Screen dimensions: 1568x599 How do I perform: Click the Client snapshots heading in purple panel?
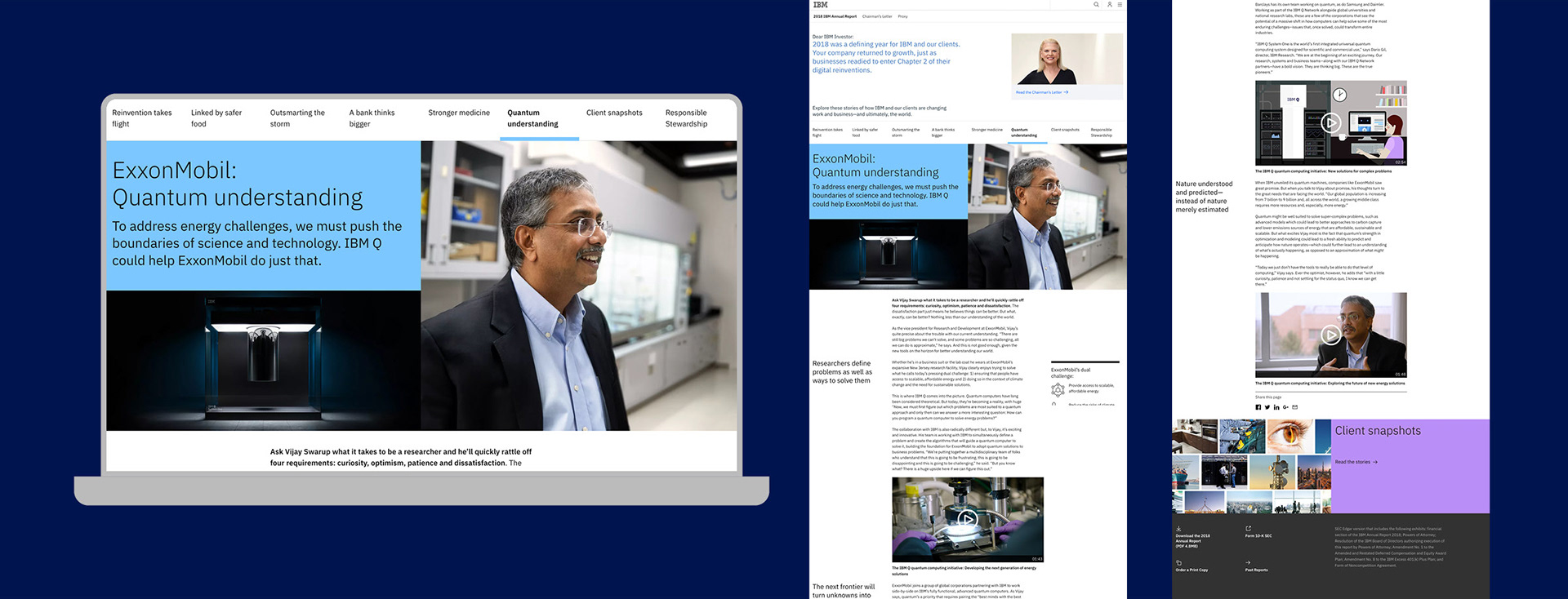(1378, 431)
